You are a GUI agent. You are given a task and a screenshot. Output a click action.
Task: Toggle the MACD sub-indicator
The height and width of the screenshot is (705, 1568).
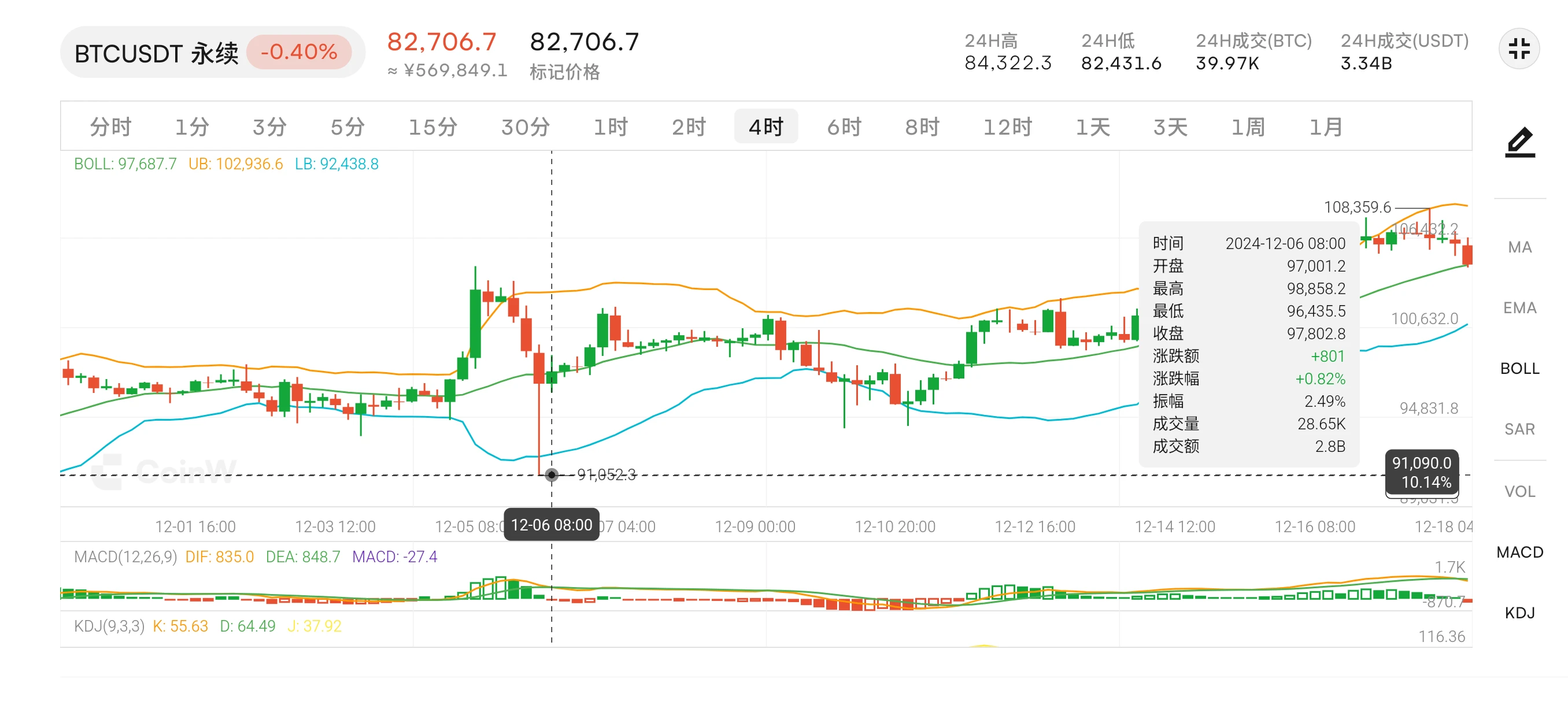coord(1519,552)
